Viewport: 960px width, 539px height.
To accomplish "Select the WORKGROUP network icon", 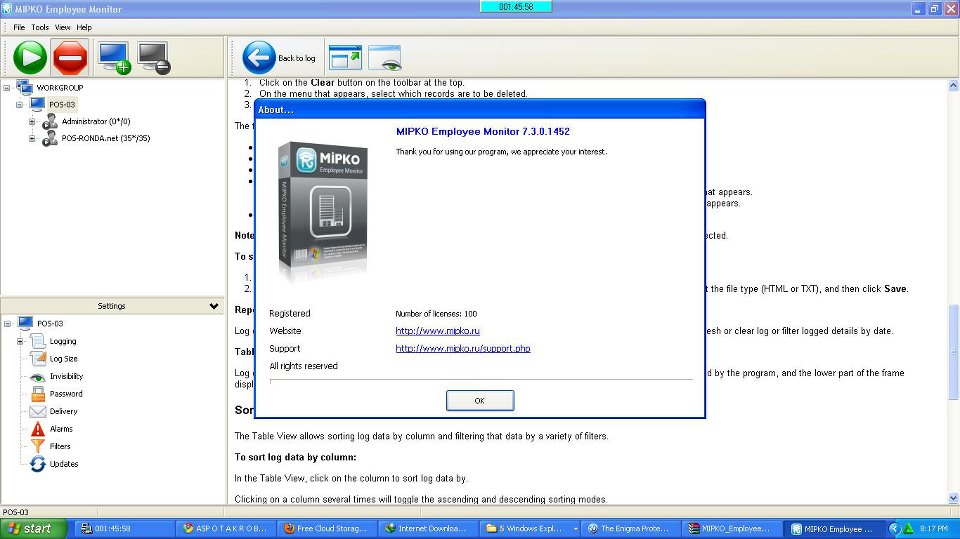I will (24, 88).
